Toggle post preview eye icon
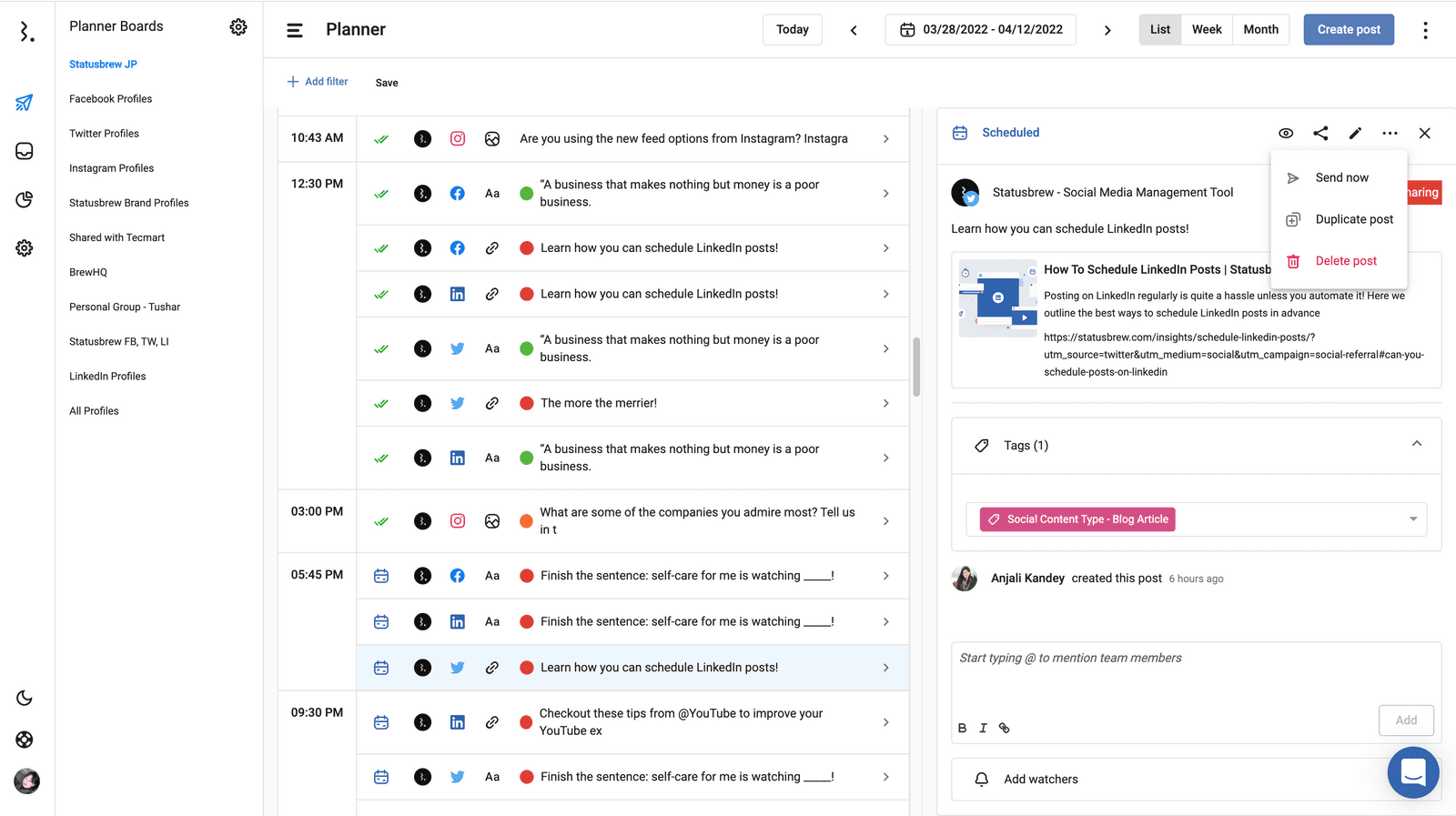1456x816 pixels. (x=1285, y=133)
